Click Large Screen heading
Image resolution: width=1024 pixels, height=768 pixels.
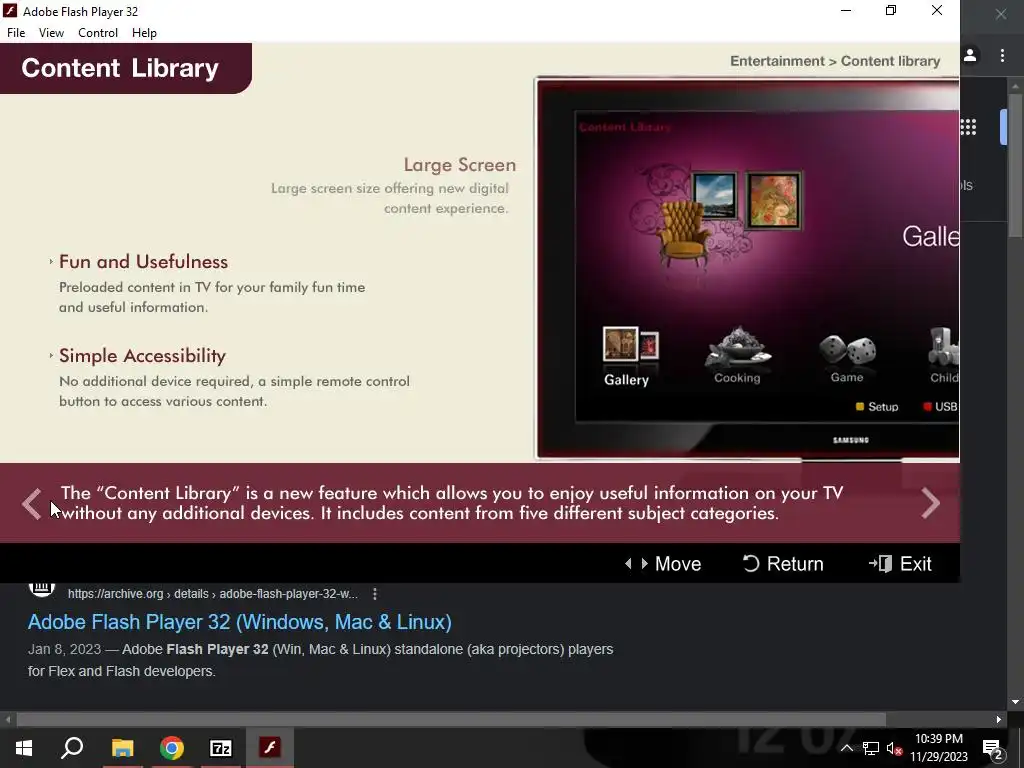[460, 165]
